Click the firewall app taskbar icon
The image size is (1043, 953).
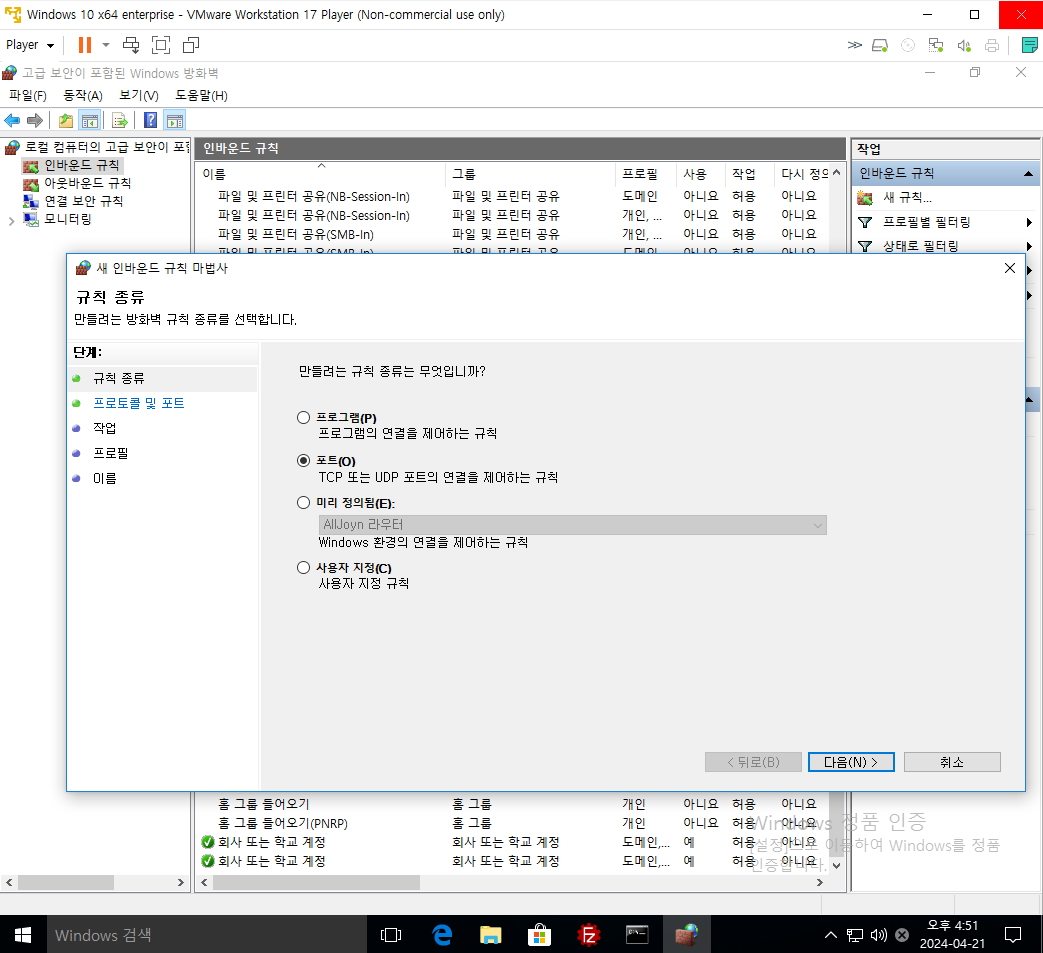coord(686,934)
